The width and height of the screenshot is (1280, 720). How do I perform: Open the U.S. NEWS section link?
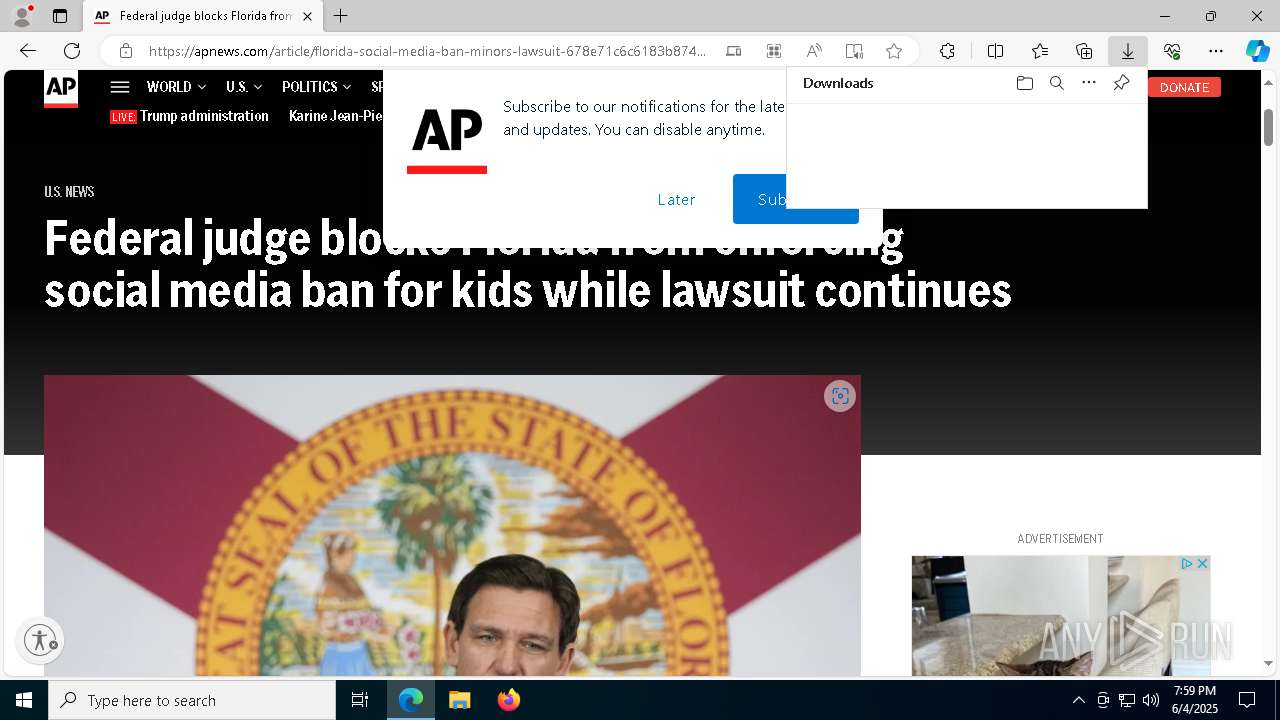69,191
